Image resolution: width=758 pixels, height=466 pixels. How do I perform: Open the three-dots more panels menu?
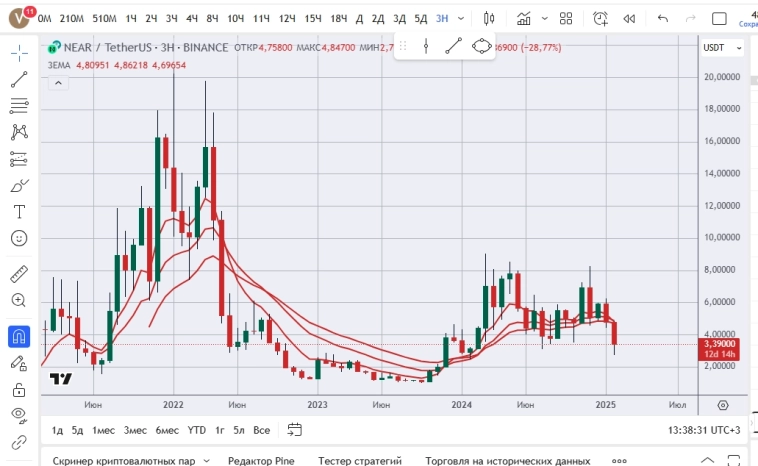click(x=619, y=461)
